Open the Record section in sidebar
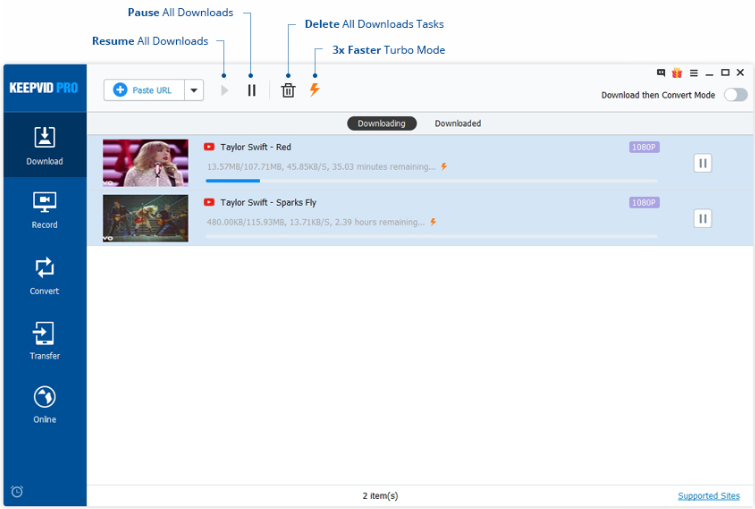Image resolution: width=755 pixels, height=509 pixels. (45, 209)
